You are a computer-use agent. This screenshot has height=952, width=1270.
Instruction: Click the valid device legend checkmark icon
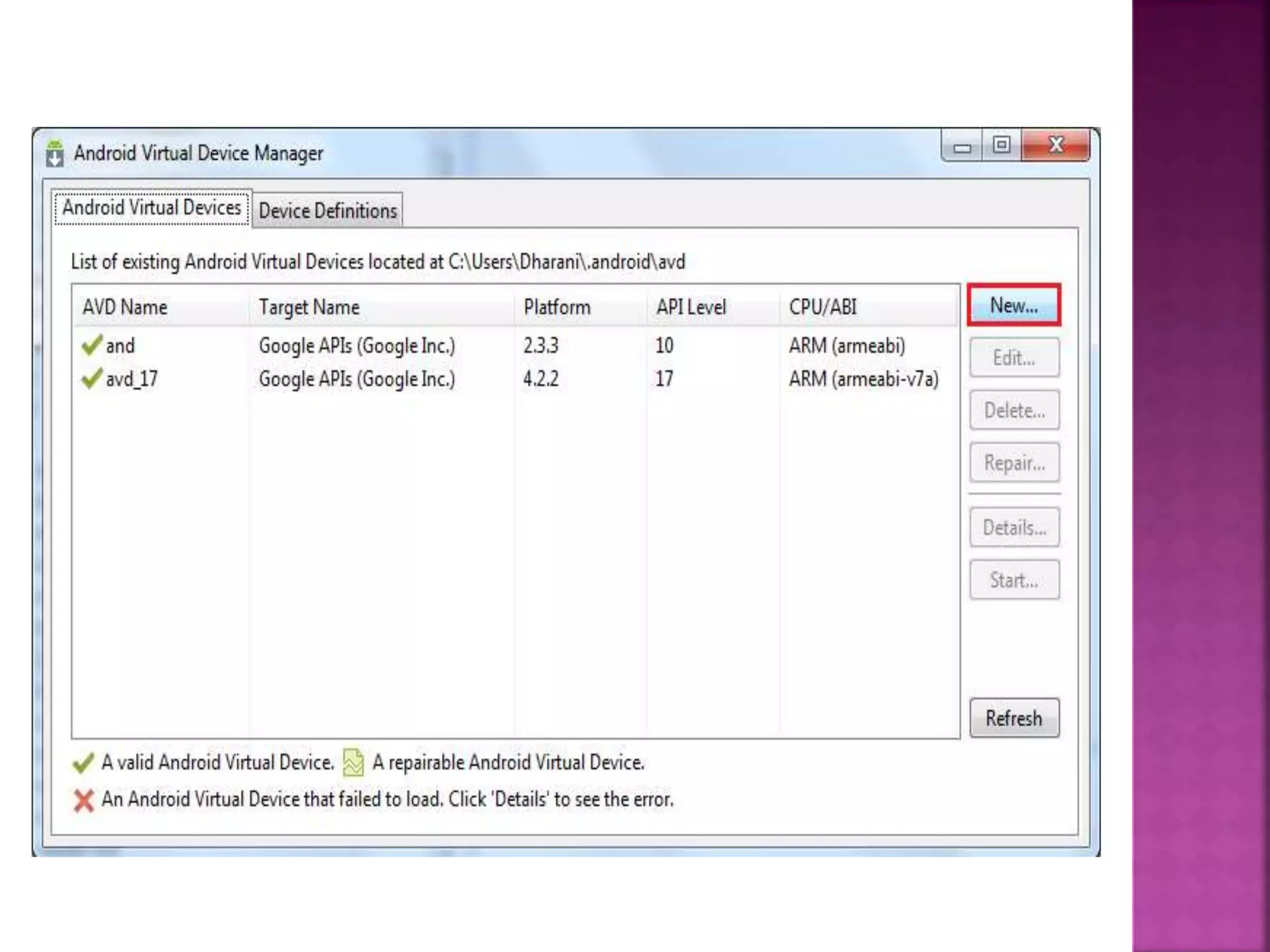point(83,763)
